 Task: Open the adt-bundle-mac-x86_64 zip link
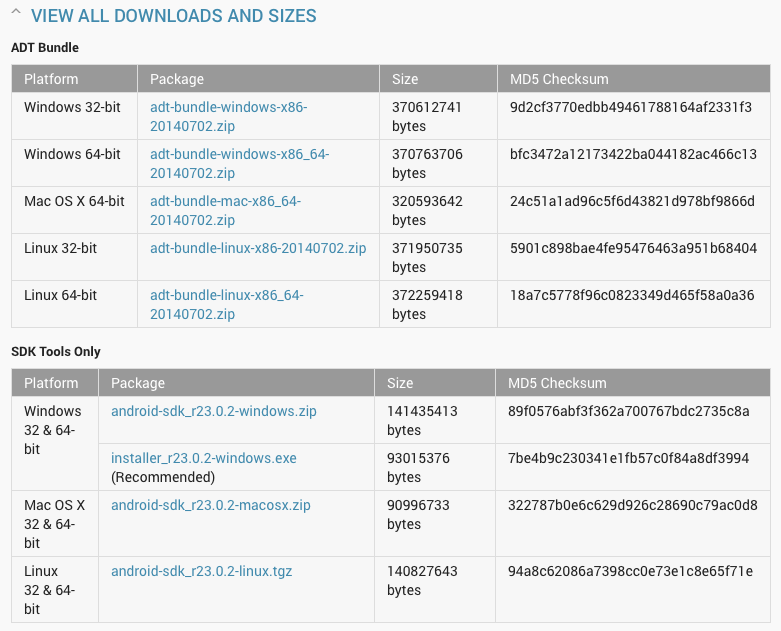point(225,210)
